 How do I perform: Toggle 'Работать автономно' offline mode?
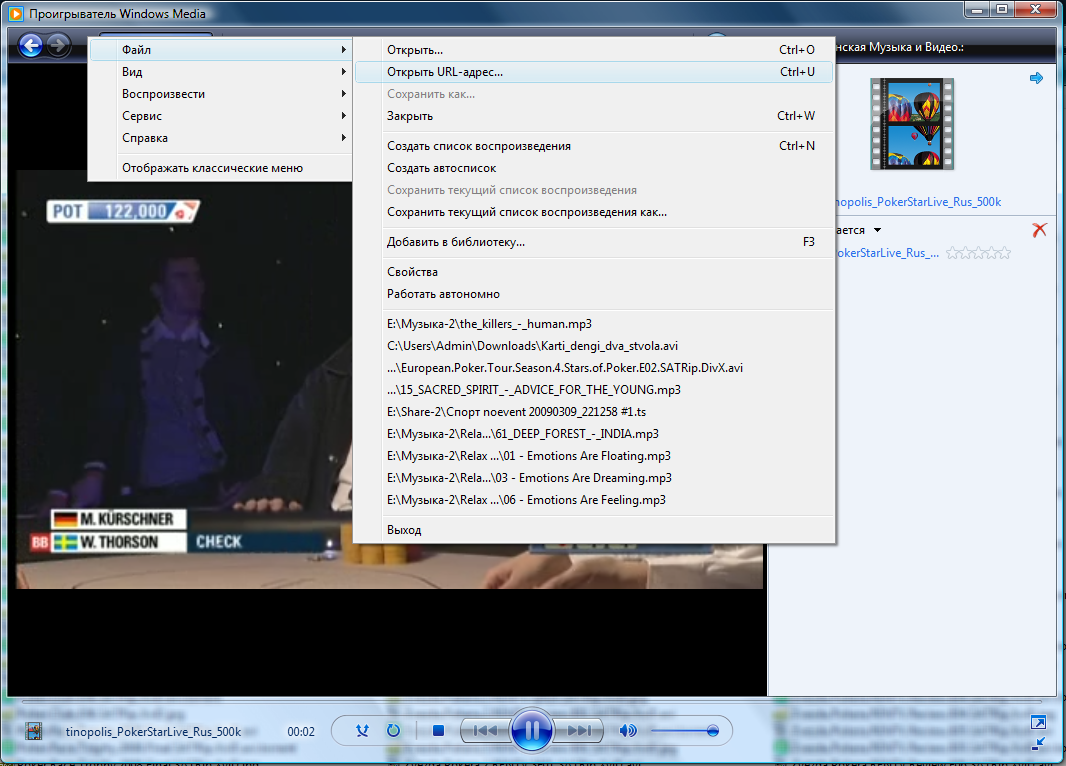pyautogui.click(x=443, y=294)
